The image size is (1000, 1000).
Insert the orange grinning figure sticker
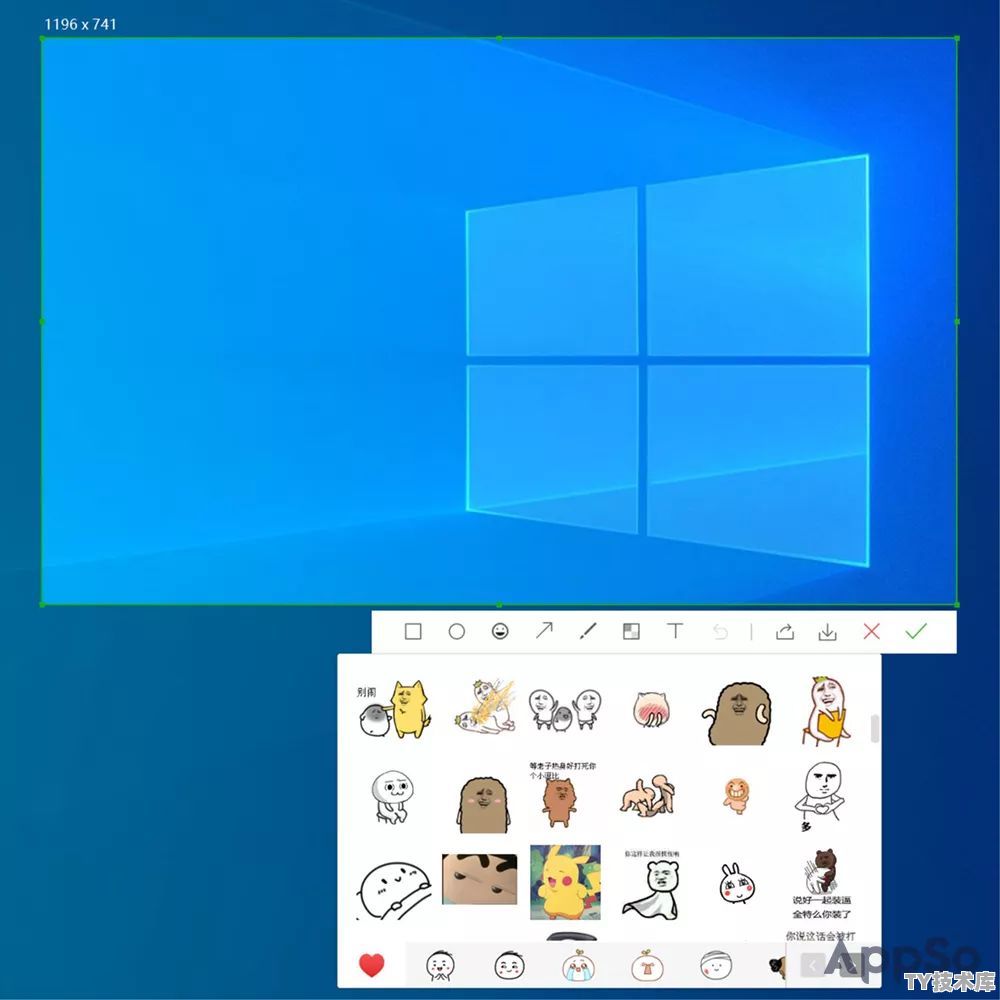(x=736, y=795)
